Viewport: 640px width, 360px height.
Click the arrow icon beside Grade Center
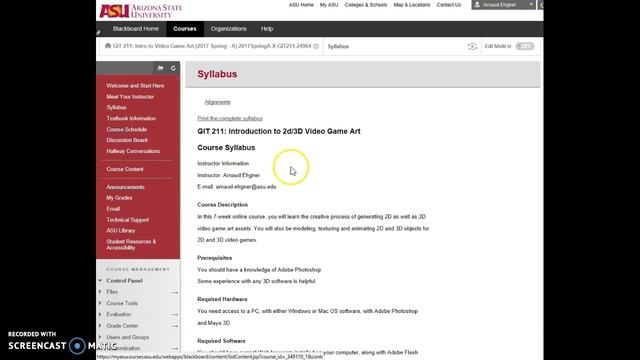pos(175,326)
